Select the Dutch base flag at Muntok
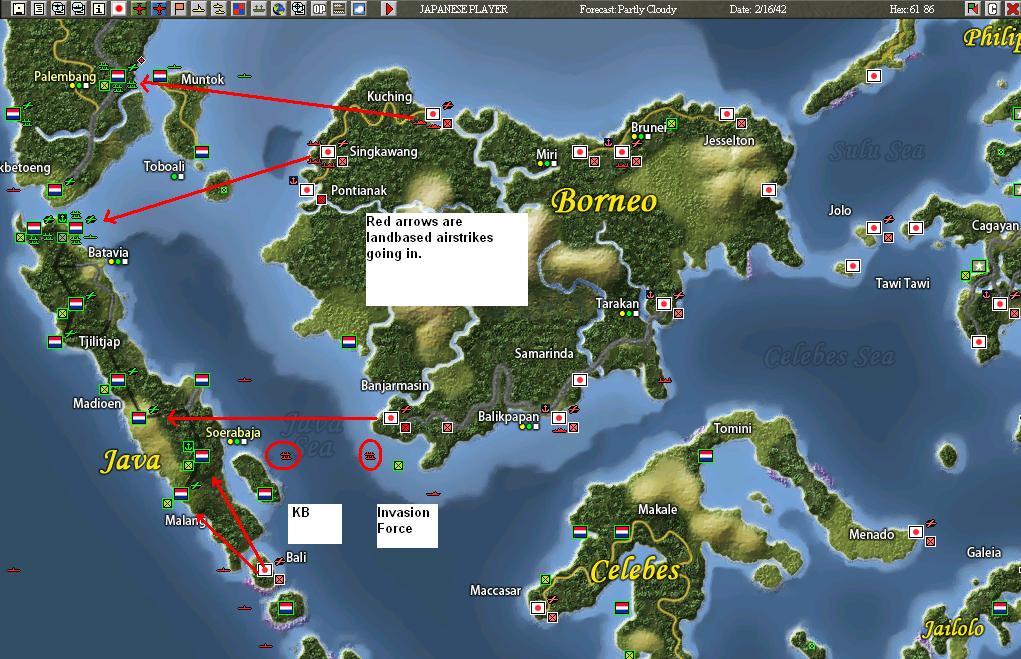Image resolution: width=1021 pixels, height=659 pixels. click(x=160, y=76)
